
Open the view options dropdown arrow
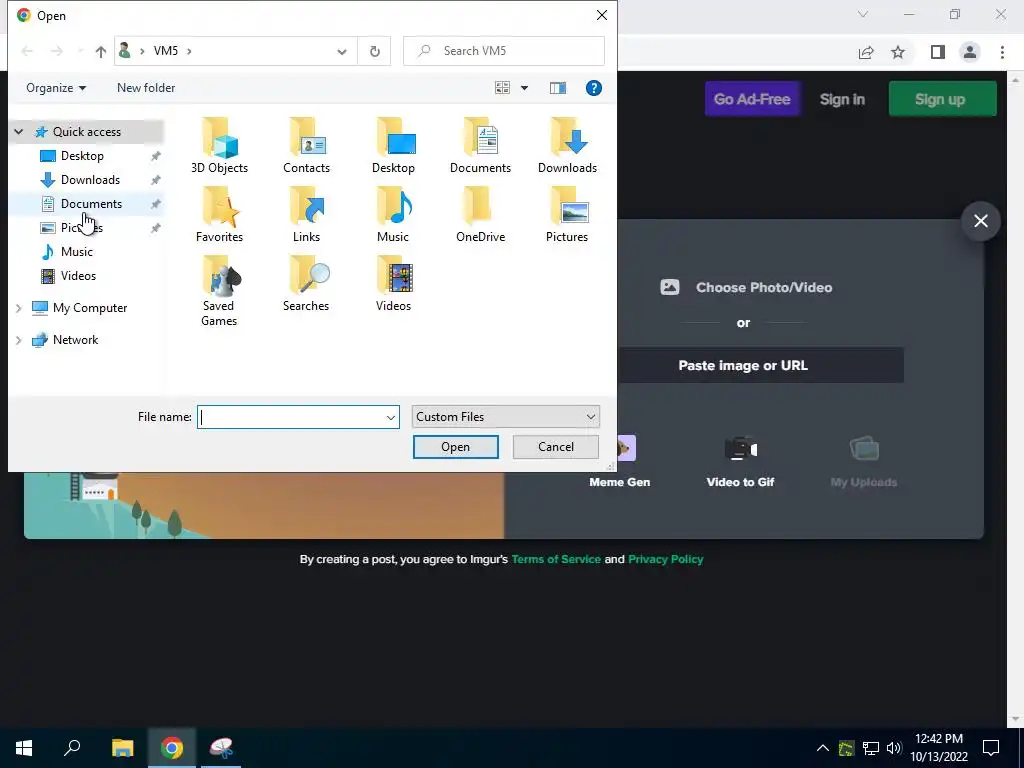[524, 88]
